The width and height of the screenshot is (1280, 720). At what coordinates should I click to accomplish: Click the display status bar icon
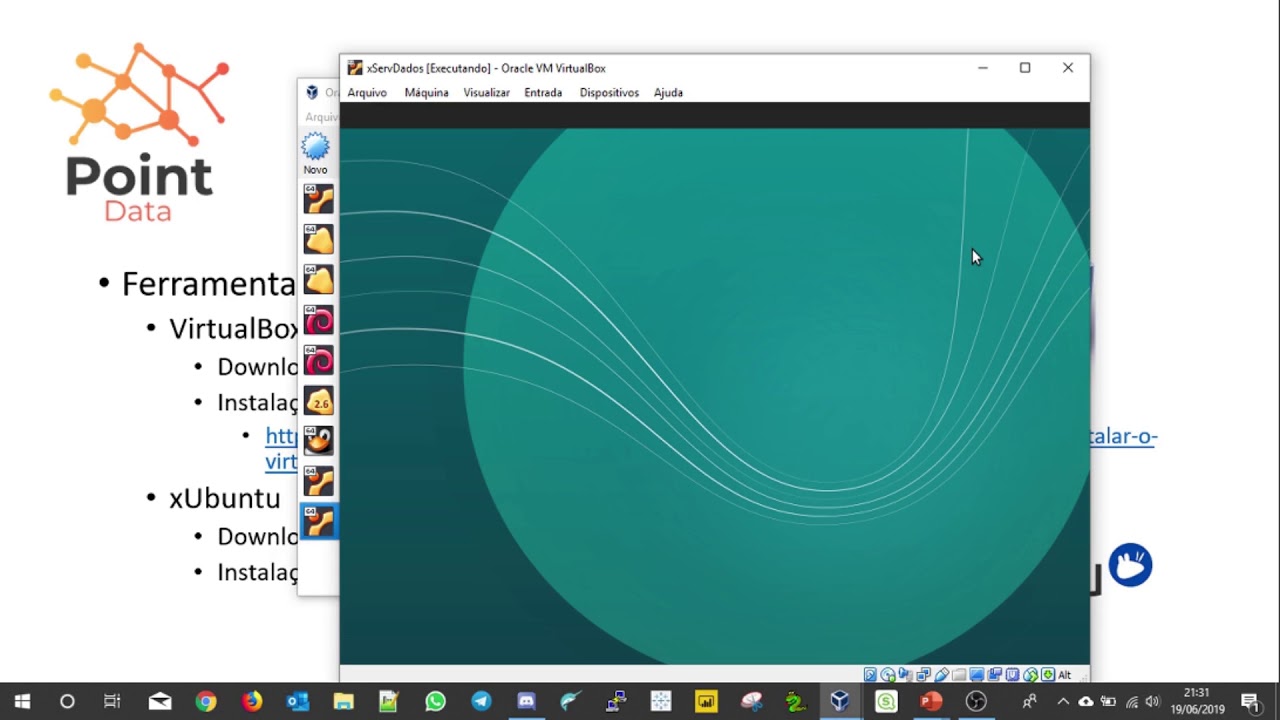point(977,675)
